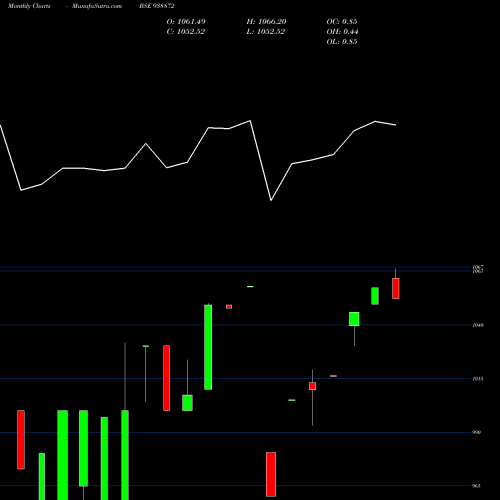The width and height of the screenshot is (500, 500).
Task: Click the 'BSE 938872' symbol text
Action: (157, 6)
